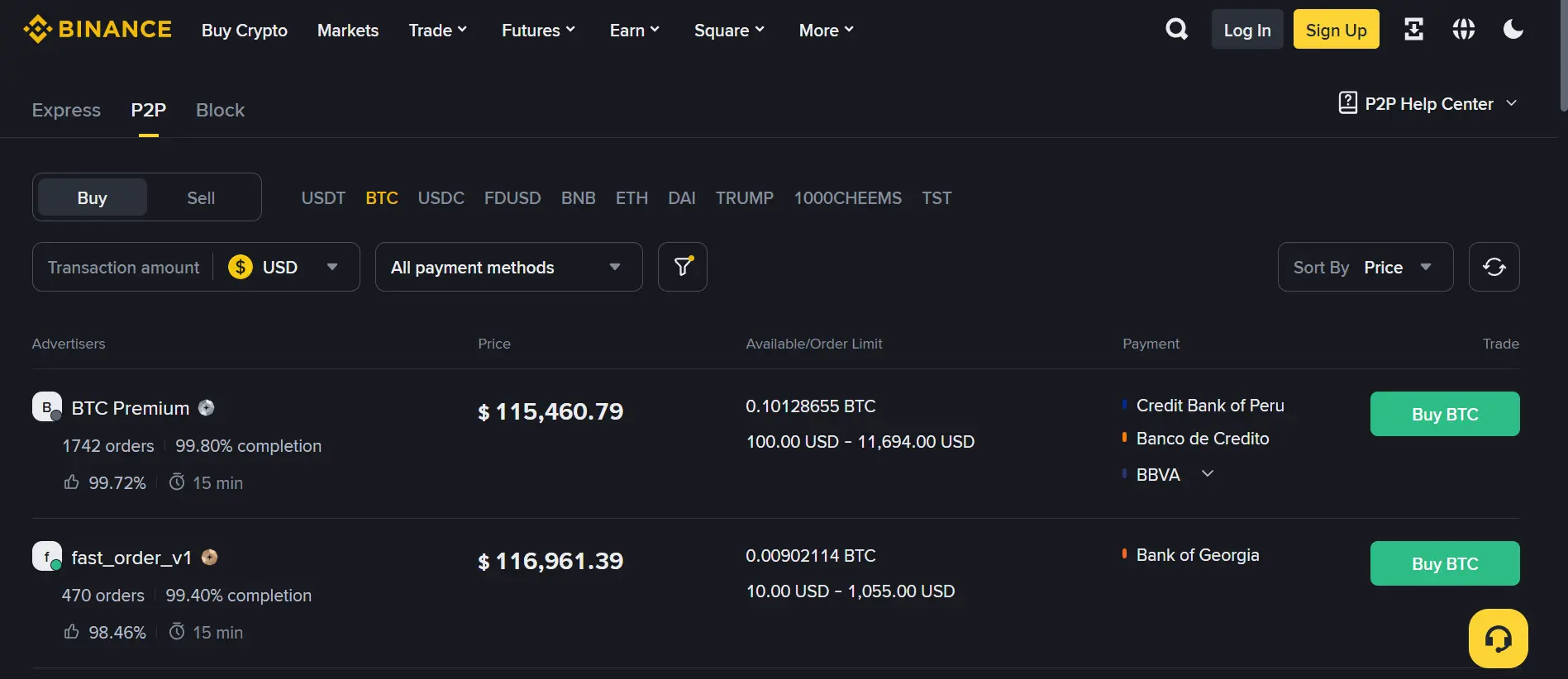Click the price $115,460.79
Image resolution: width=1568 pixels, height=679 pixels.
[x=551, y=411]
